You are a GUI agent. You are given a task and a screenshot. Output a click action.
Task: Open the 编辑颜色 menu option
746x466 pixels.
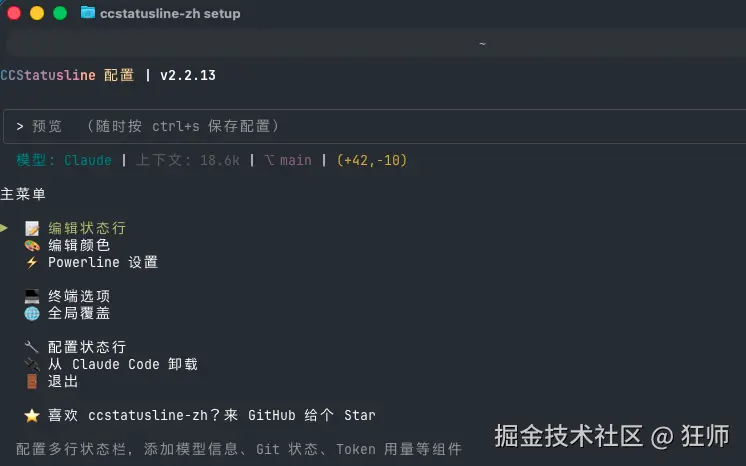pyautogui.click(x=79, y=246)
